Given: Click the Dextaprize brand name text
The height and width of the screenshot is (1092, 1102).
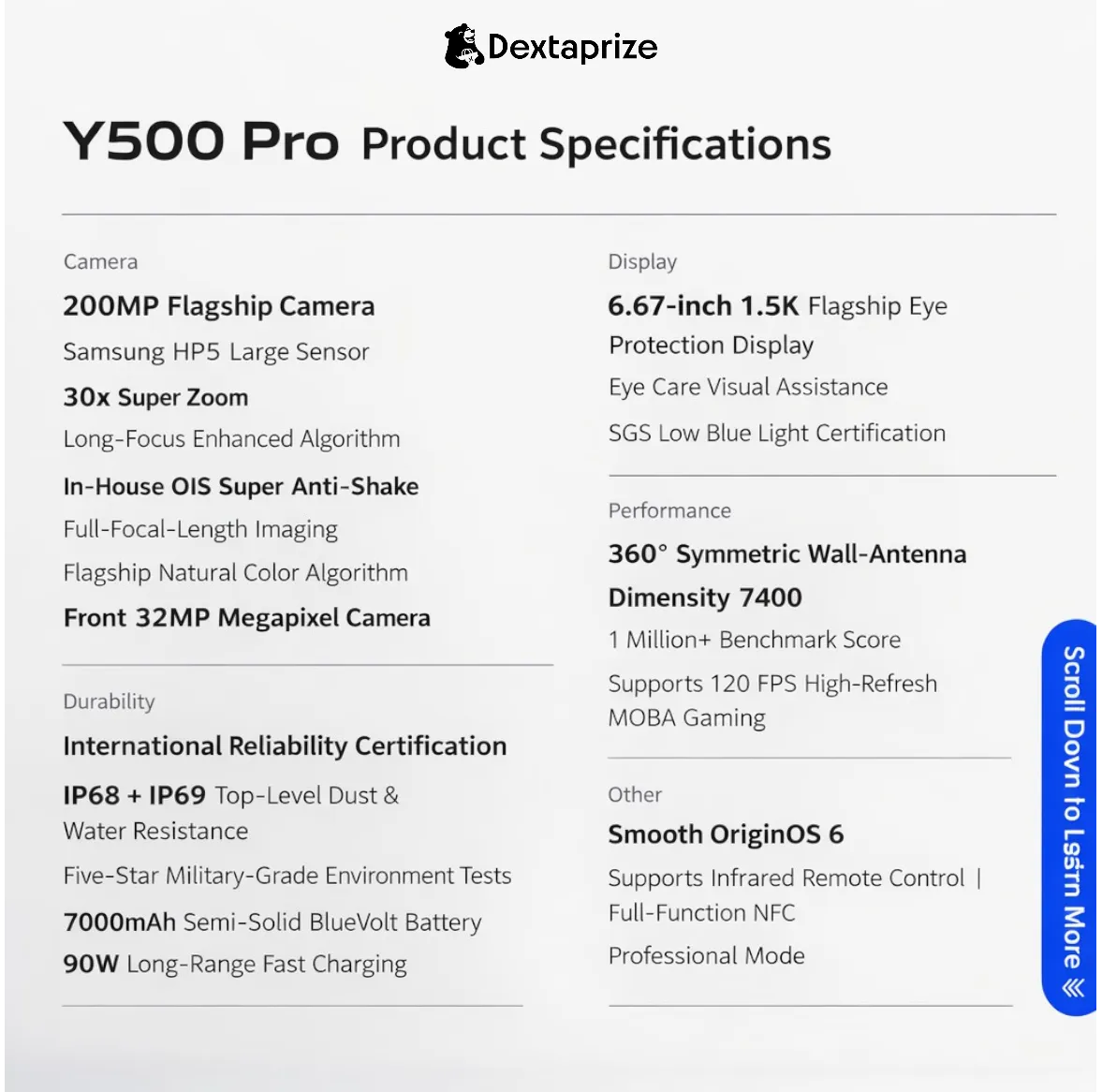Looking at the screenshot, I should pyautogui.click(x=572, y=47).
